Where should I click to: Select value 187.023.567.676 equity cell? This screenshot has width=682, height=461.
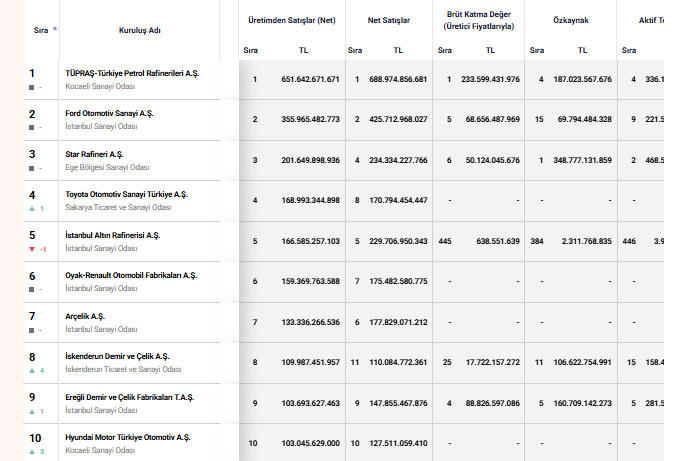click(x=582, y=79)
